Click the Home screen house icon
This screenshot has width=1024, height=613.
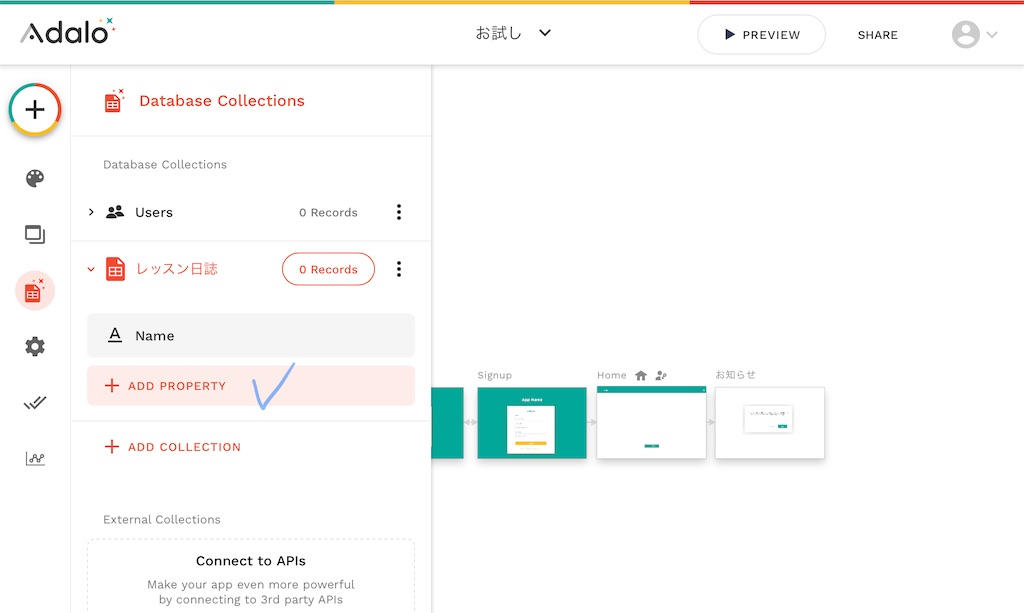click(x=641, y=375)
